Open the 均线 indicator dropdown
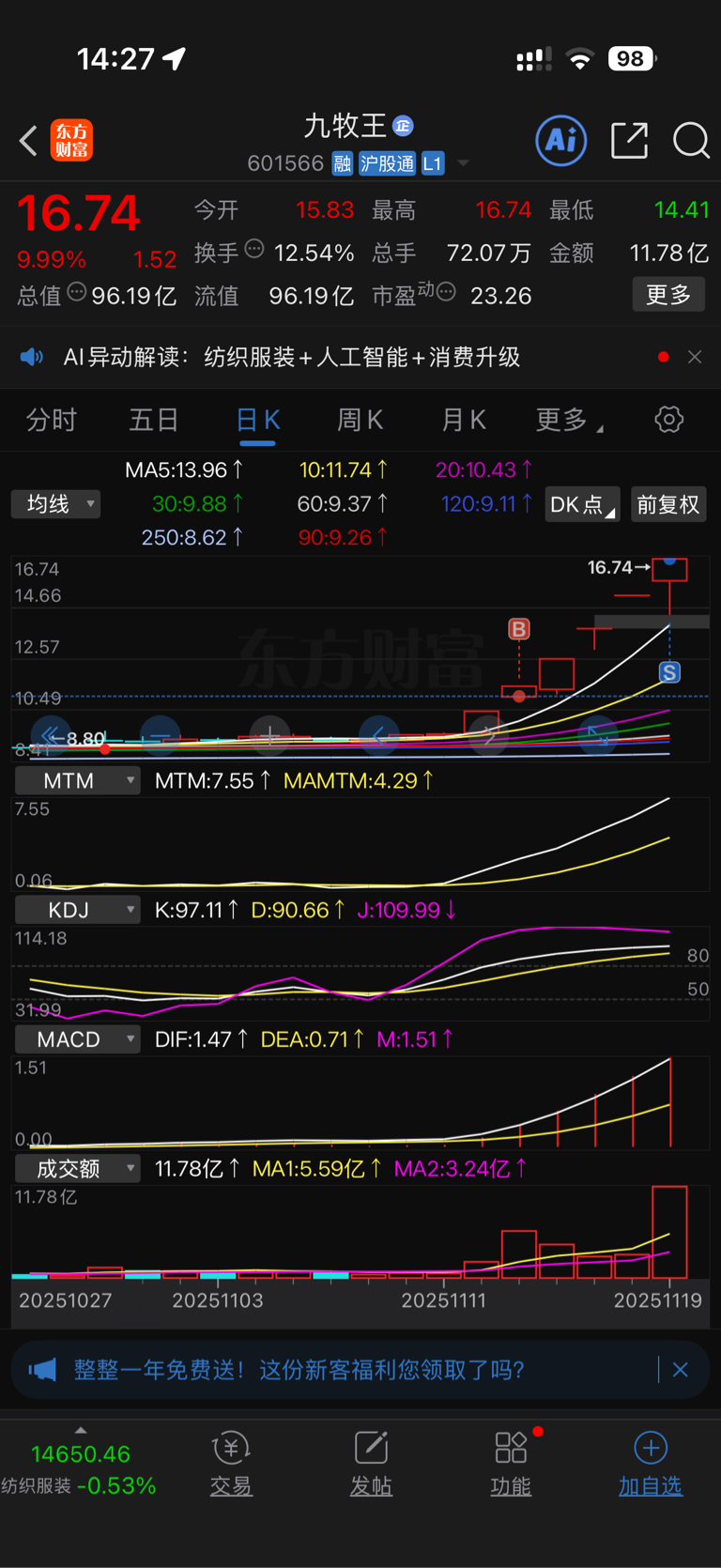This screenshot has height=1568, width=721. pos(56,504)
